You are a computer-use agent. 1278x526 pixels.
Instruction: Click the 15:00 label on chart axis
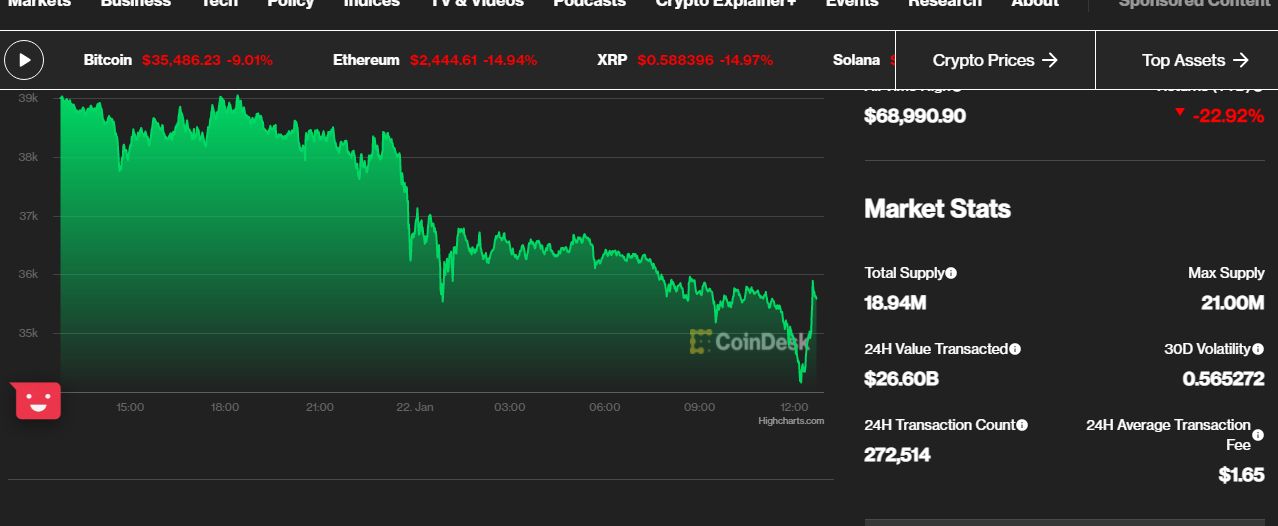(130, 407)
